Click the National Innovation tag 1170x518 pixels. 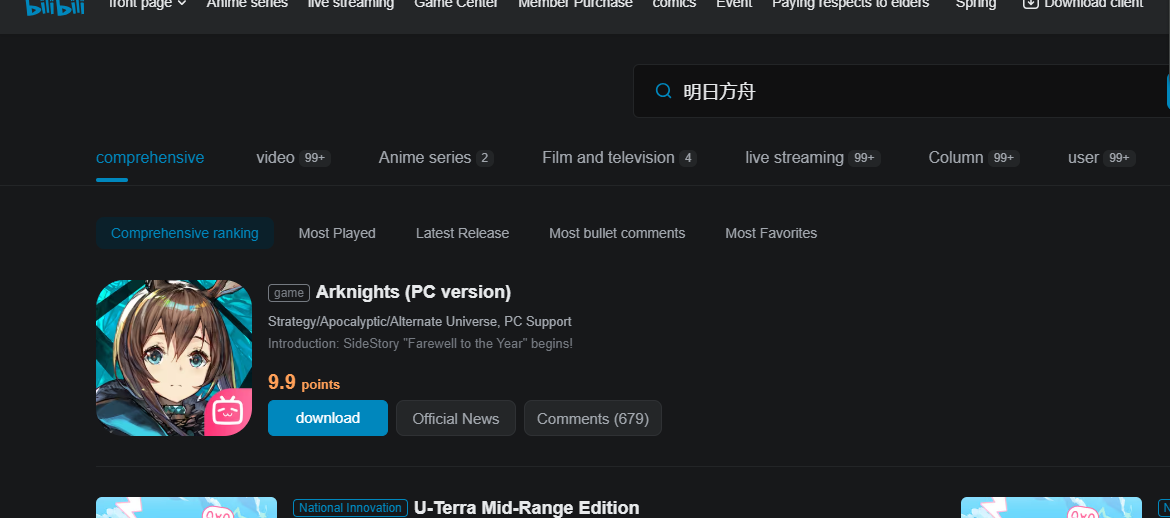[x=351, y=508]
